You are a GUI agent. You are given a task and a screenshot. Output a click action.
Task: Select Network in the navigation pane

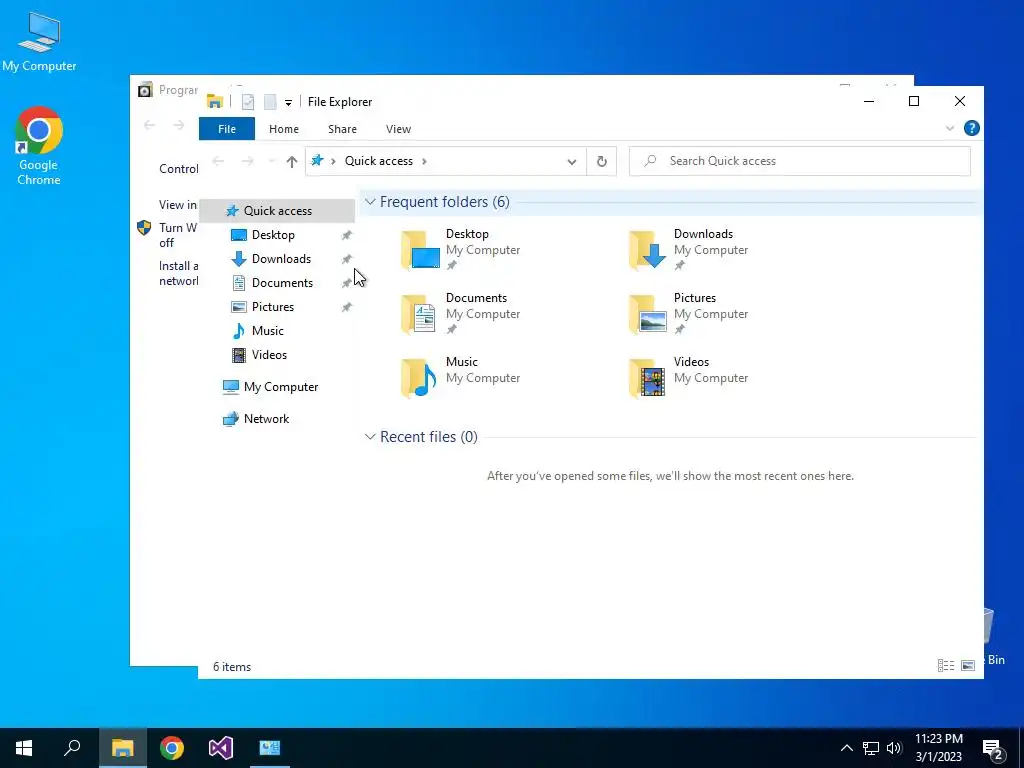click(x=266, y=419)
